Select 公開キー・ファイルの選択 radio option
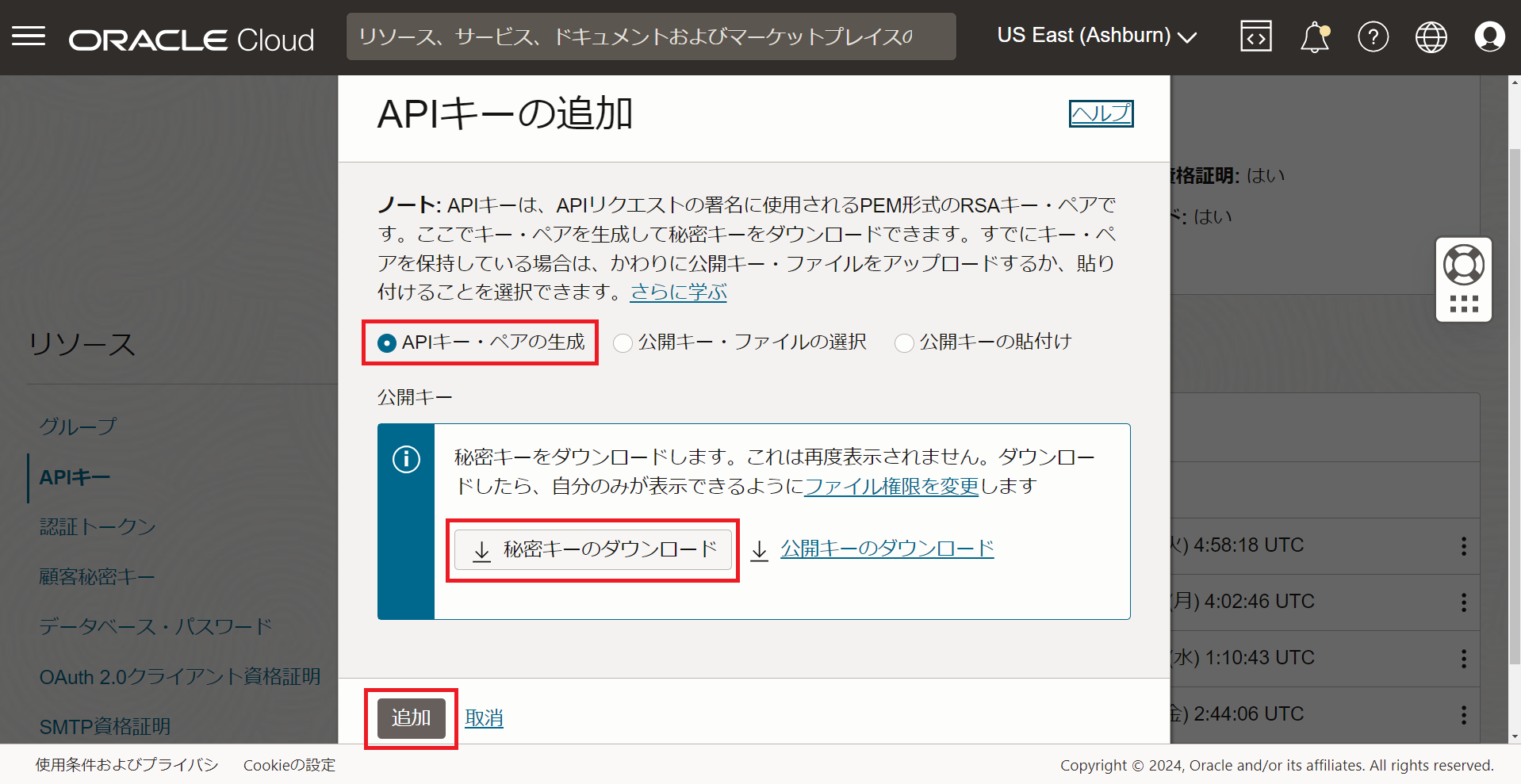 [623, 343]
